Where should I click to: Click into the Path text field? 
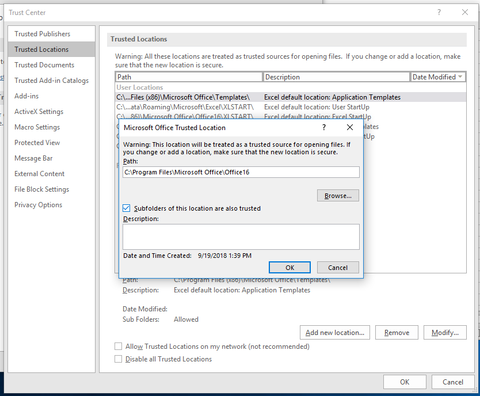point(241,172)
